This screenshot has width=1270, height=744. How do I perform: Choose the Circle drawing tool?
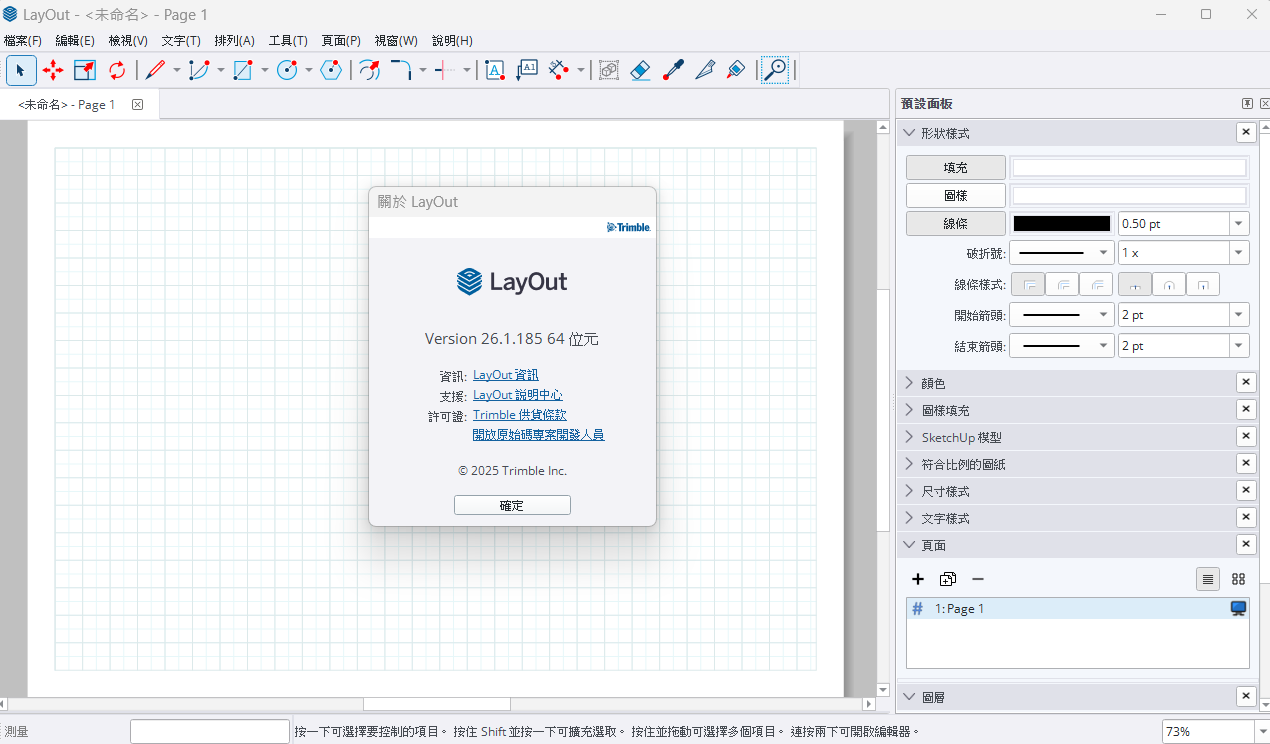tap(287, 70)
